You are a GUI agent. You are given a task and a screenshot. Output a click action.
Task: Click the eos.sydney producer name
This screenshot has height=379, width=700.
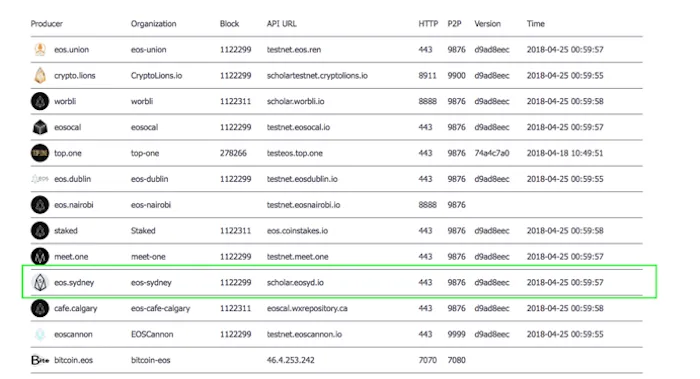pos(74,283)
